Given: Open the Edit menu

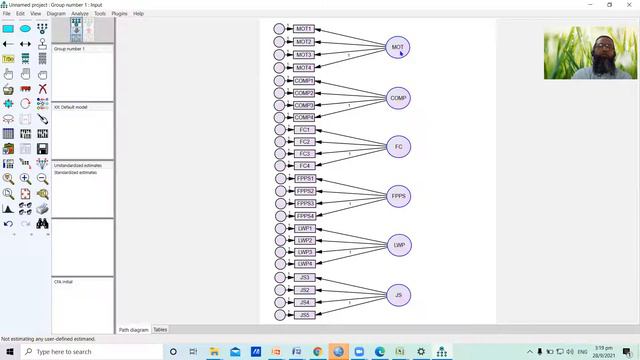Looking at the screenshot, I should [20, 13].
